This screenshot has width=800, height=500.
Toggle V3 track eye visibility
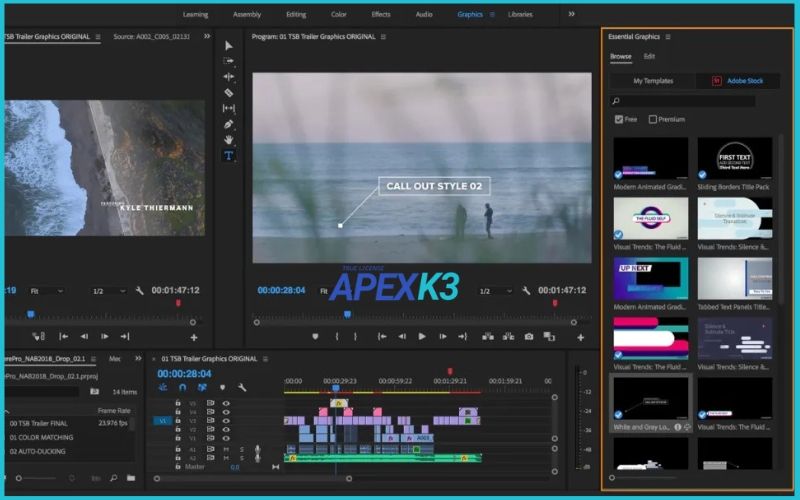[x=226, y=421]
